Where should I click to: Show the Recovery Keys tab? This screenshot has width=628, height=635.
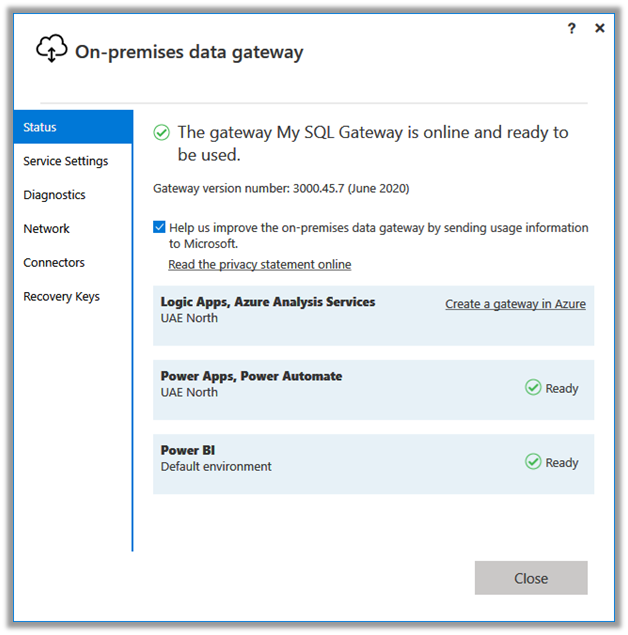[x=62, y=297]
